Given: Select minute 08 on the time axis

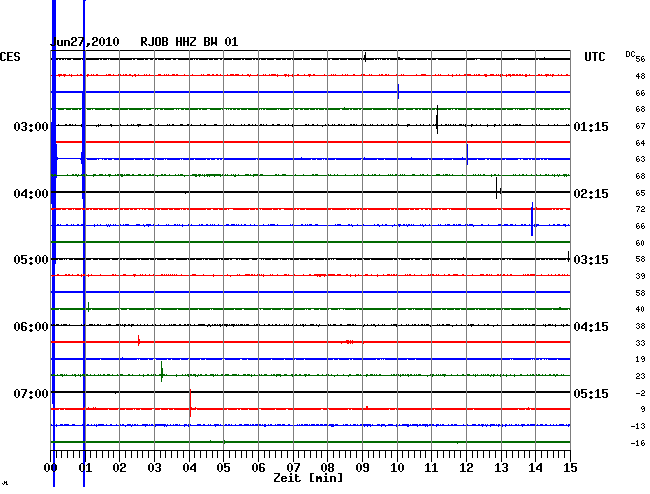Looking at the screenshot, I should tap(327, 468).
